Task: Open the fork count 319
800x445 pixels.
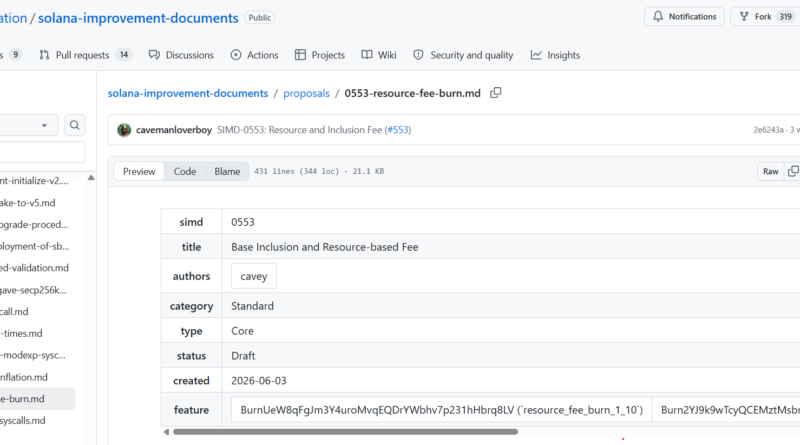Action: [785, 17]
